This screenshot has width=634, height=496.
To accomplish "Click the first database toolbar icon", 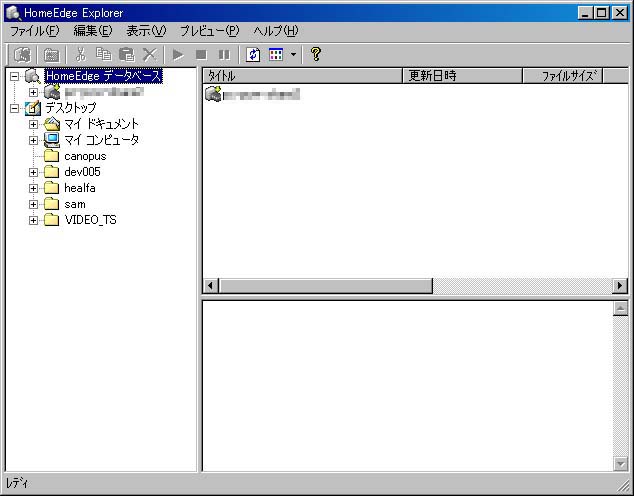I will pos(23,55).
